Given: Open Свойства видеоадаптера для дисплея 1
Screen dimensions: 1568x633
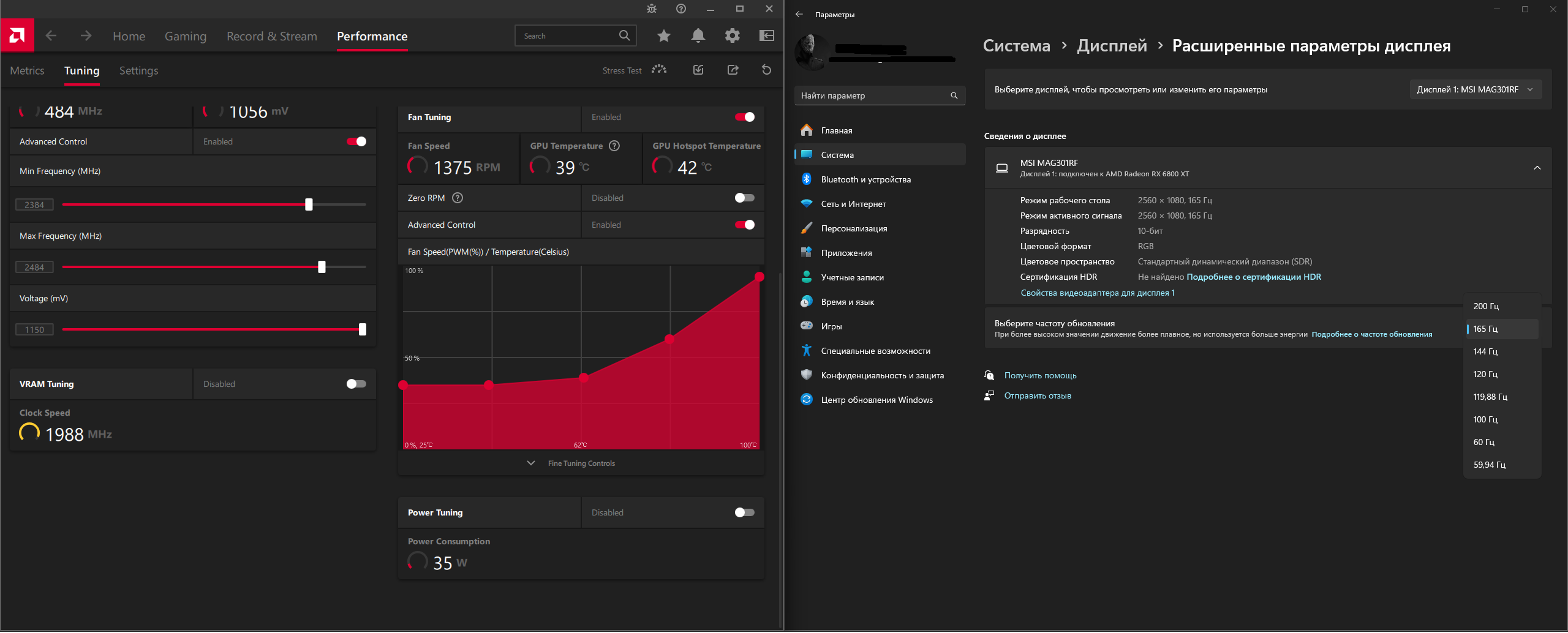Looking at the screenshot, I should 1098,293.
